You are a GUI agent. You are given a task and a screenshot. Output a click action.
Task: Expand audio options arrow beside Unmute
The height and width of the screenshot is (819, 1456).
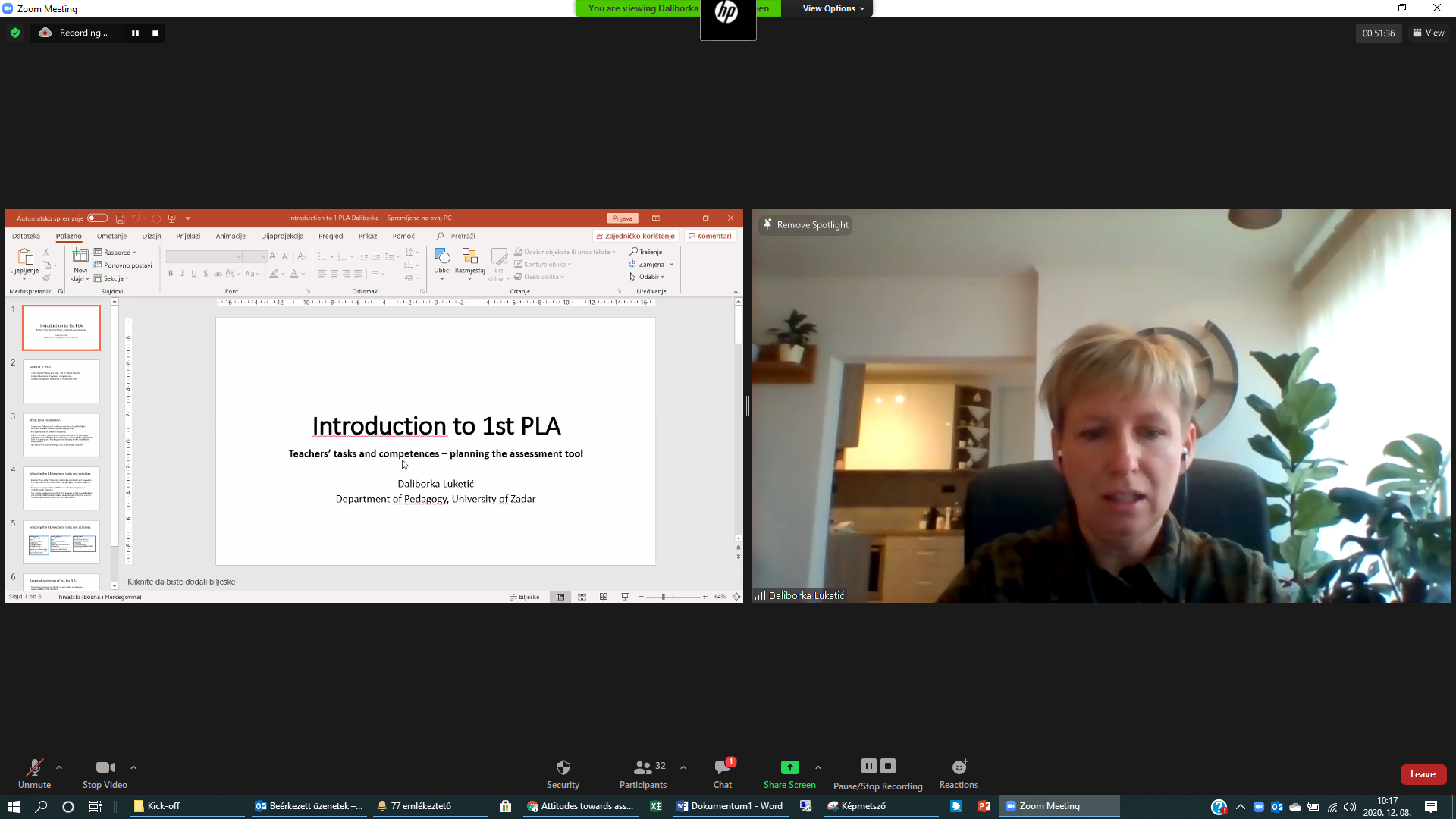(59, 767)
